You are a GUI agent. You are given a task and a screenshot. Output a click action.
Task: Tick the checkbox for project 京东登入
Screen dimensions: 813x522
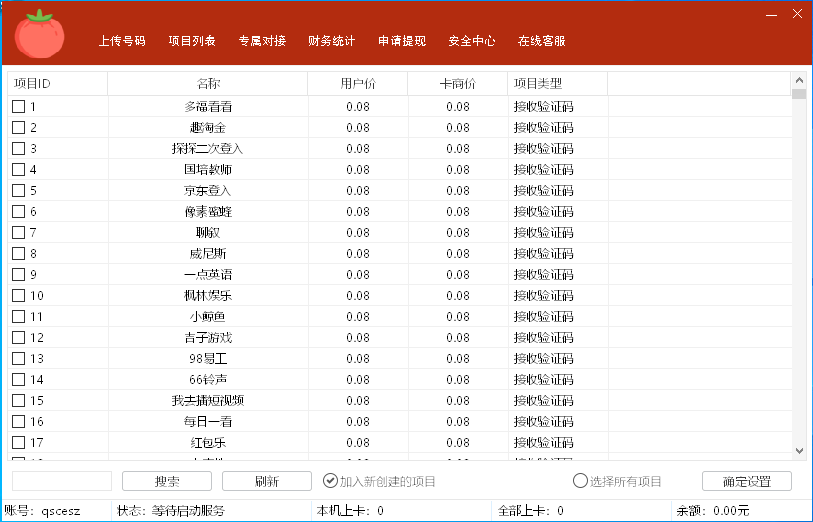pyautogui.click(x=18, y=190)
